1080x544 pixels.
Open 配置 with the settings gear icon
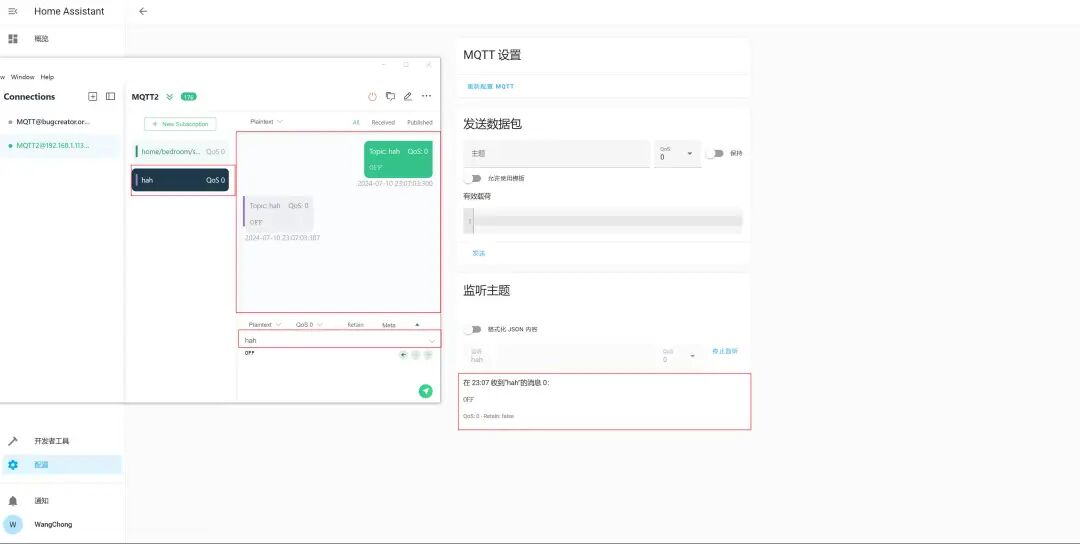coord(12,465)
